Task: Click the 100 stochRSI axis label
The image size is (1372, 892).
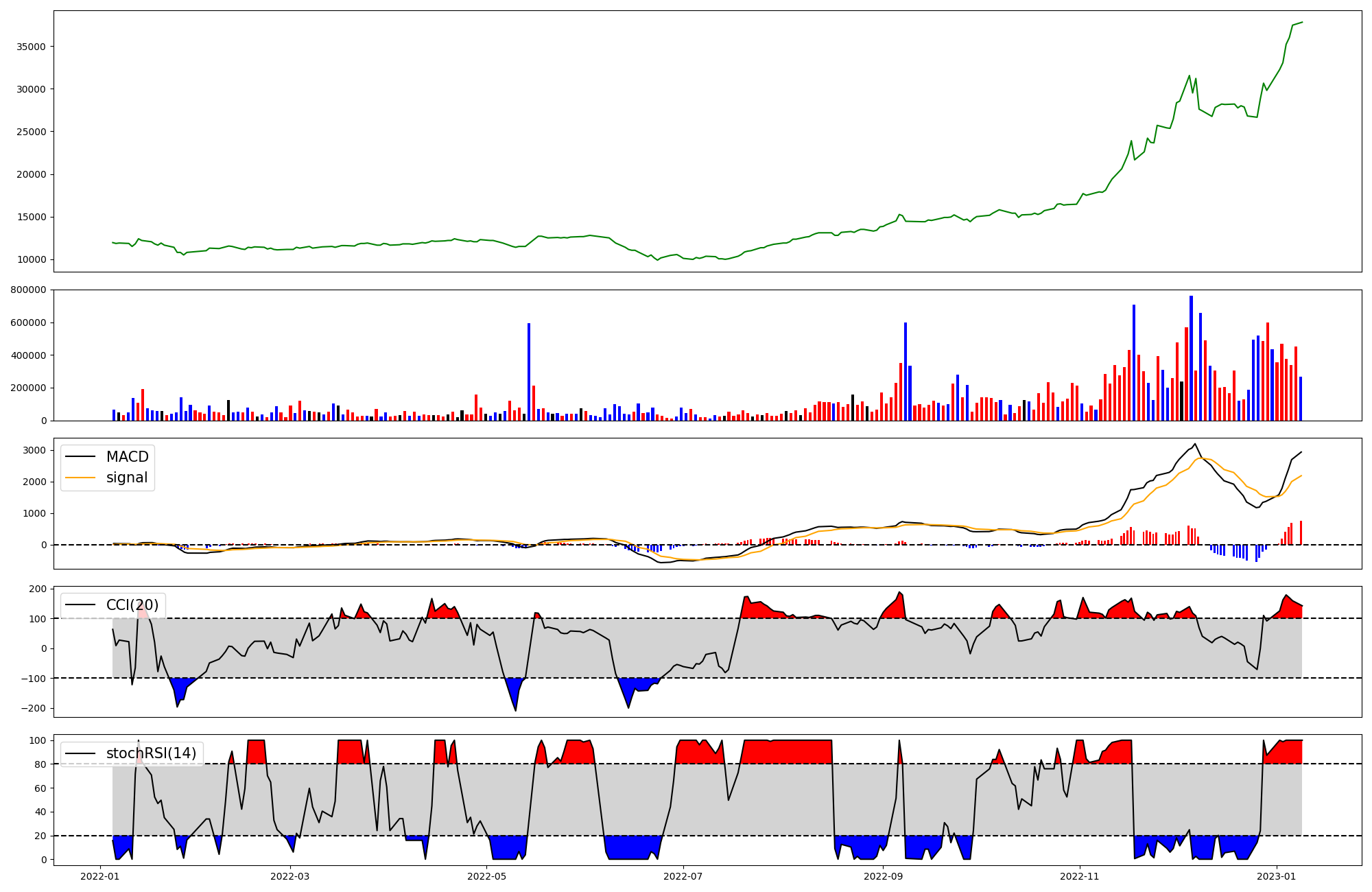Action: (x=38, y=740)
